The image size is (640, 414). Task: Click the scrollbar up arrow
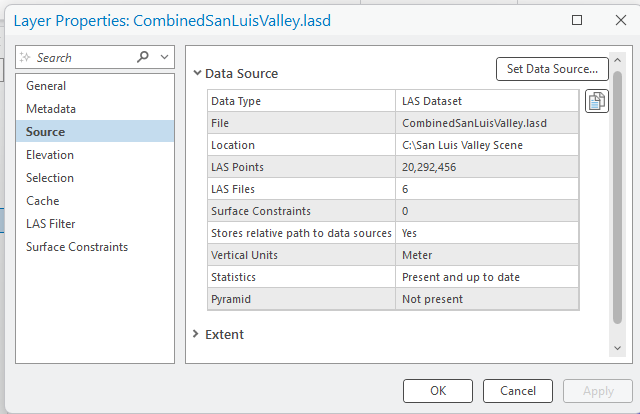point(617,60)
